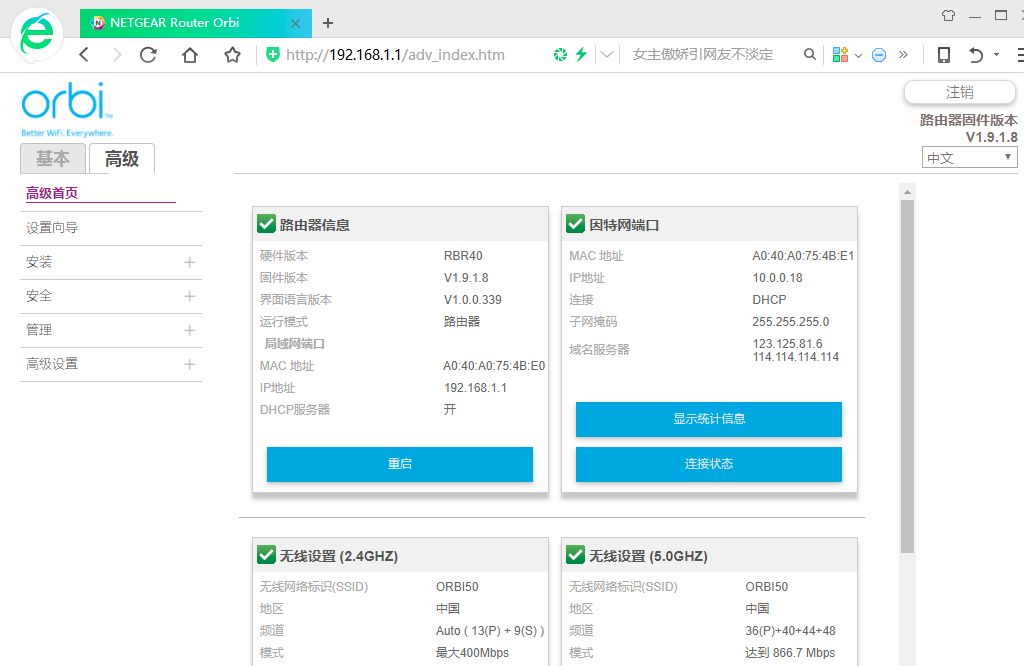Click the 最大400Mbps mode value
This screenshot has width=1024, height=666.
point(472,652)
